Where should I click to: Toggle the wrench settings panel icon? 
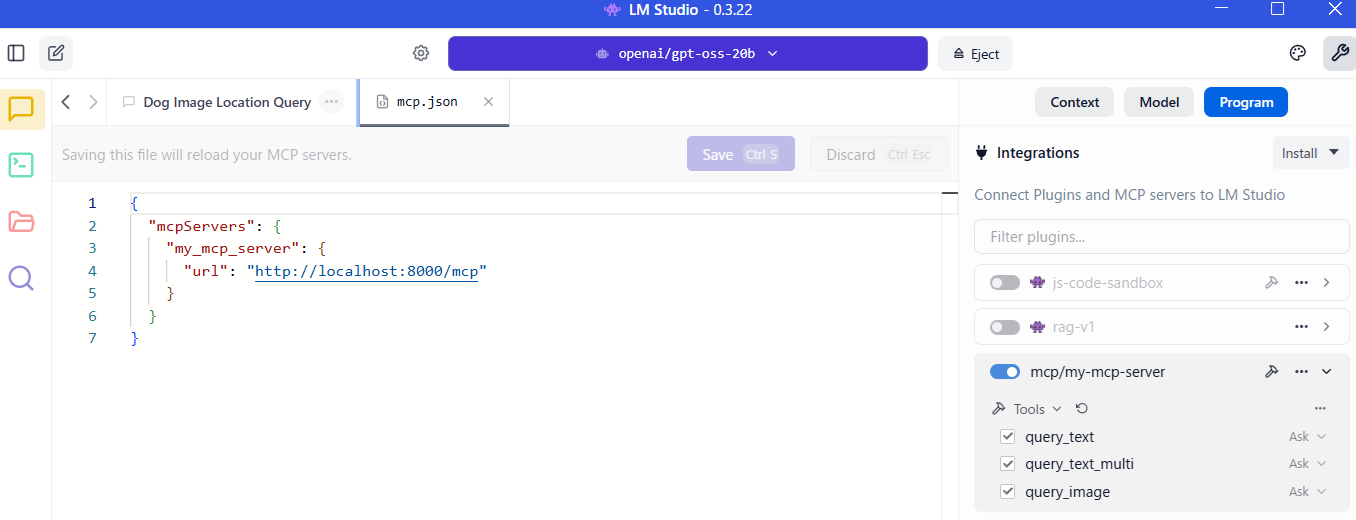(1339, 53)
